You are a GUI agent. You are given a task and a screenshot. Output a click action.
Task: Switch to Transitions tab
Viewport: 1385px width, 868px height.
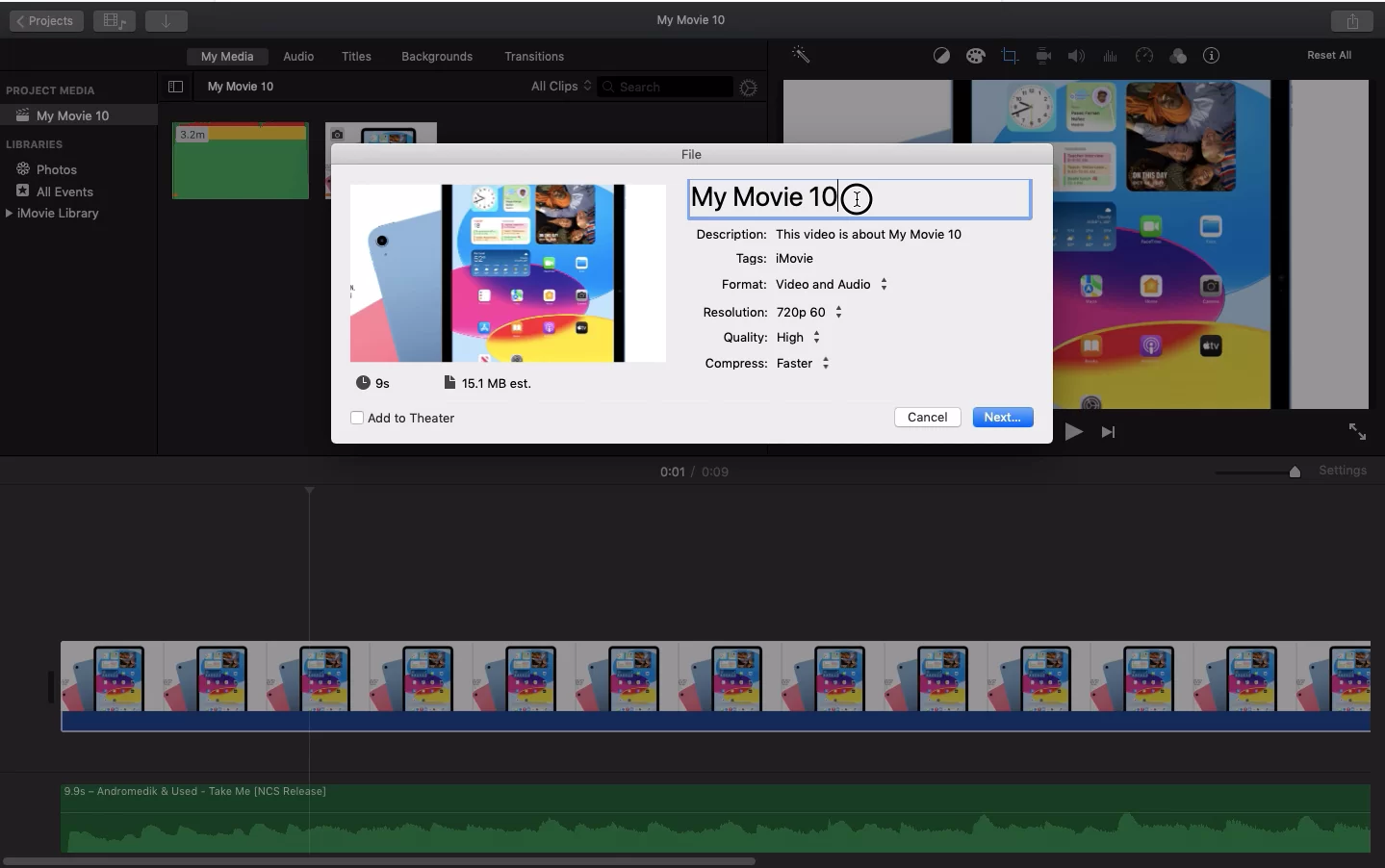click(534, 57)
